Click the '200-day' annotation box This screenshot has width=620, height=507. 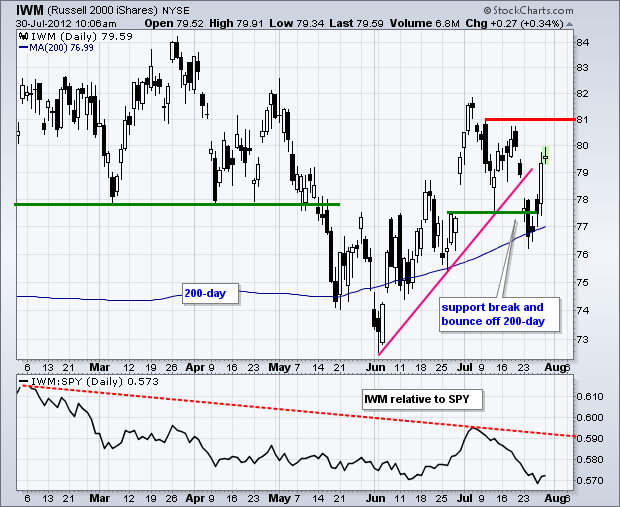(x=210, y=293)
